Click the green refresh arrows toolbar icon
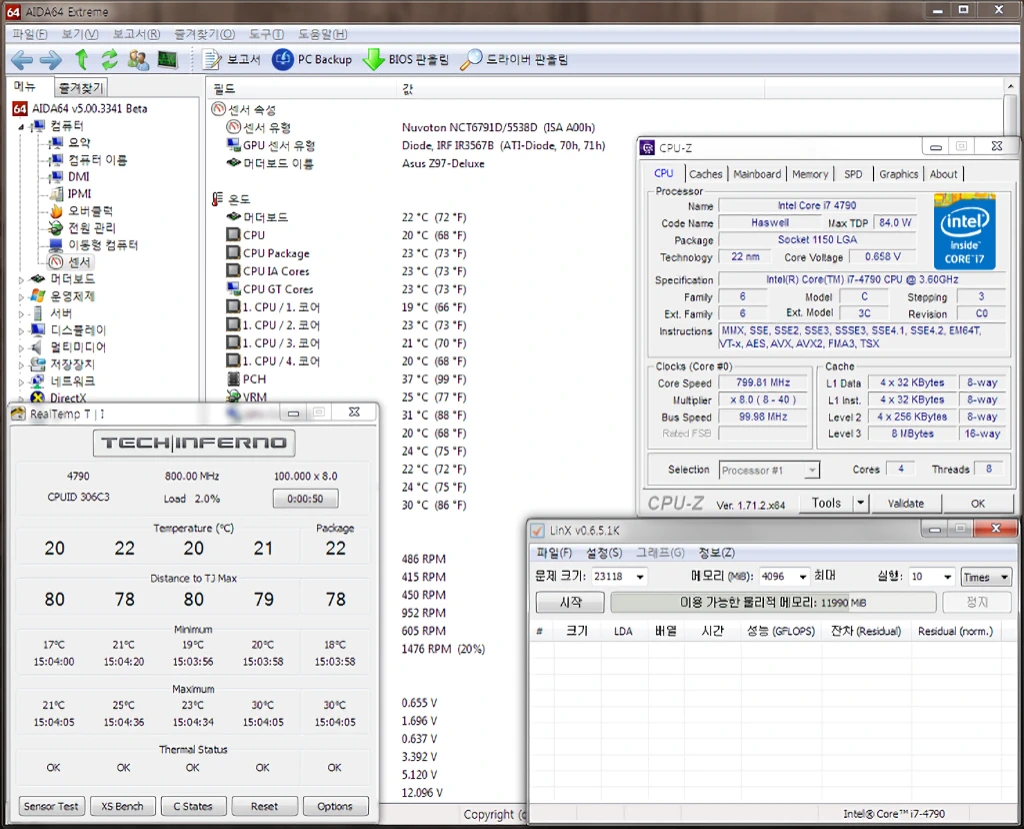Viewport: 1024px width, 829px height. click(x=109, y=60)
